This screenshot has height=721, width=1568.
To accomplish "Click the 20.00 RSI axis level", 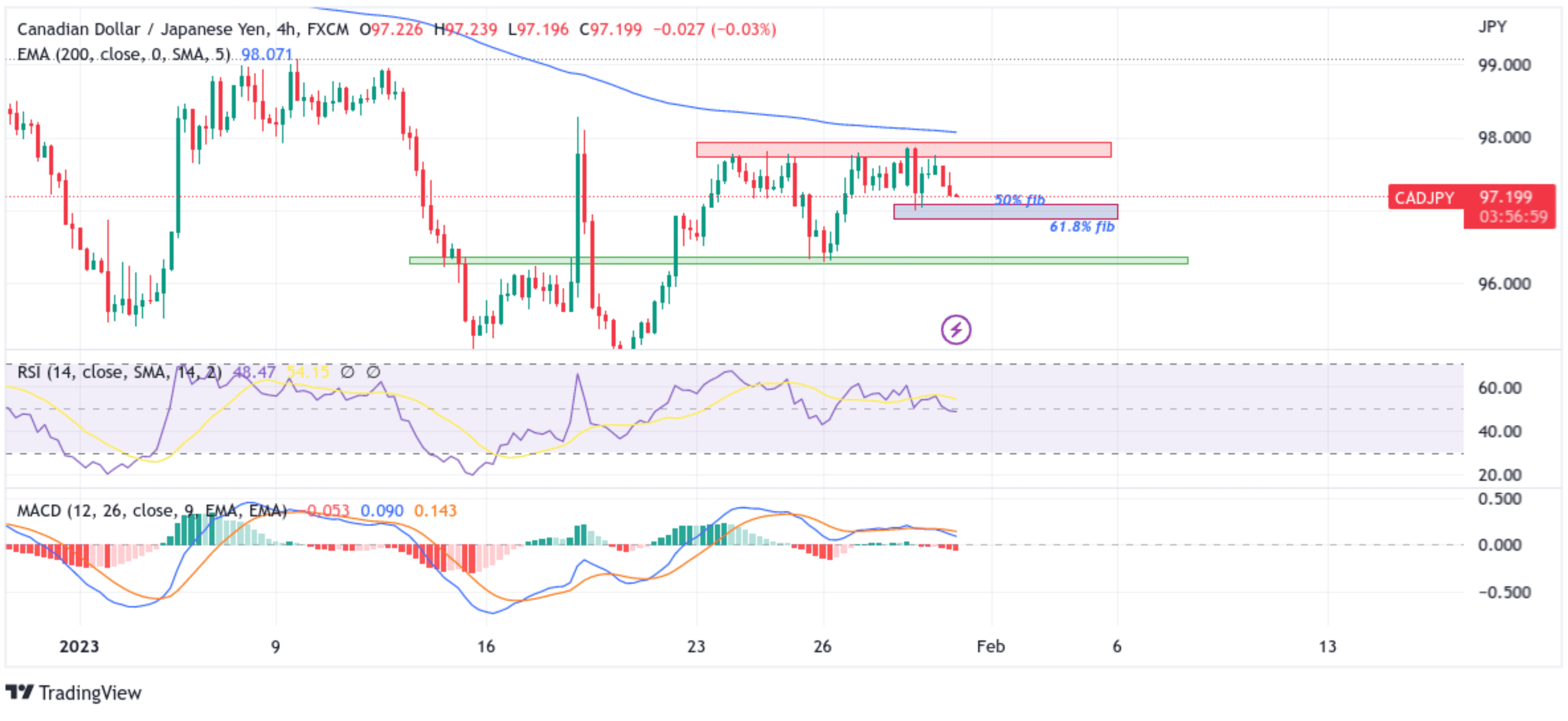I will click(1500, 475).
